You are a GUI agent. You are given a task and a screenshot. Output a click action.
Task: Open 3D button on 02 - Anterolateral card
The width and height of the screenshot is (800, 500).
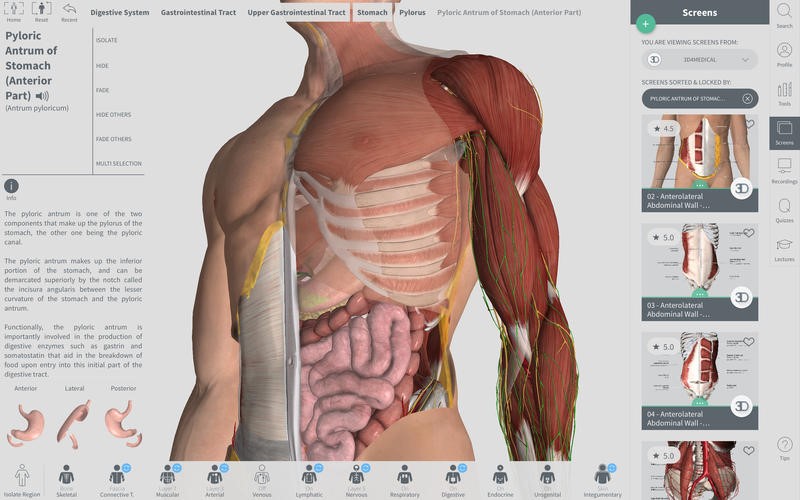[741, 189]
